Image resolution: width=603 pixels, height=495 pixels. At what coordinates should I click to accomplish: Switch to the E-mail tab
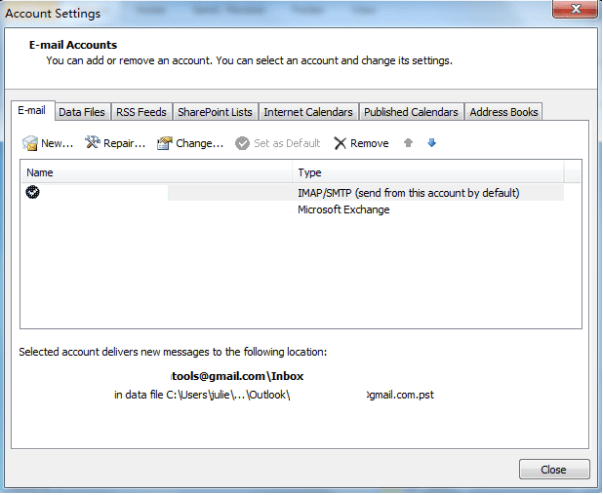click(32, 111)
